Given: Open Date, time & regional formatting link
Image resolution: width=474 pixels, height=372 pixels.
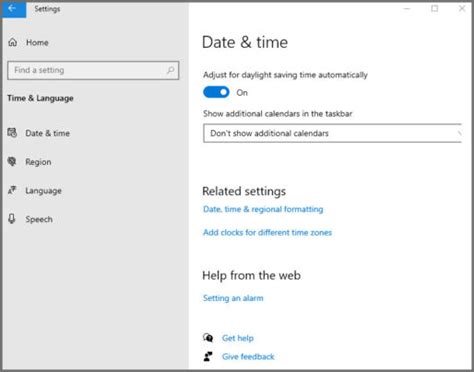Looking at the screenshot, I should pos(263,209).
